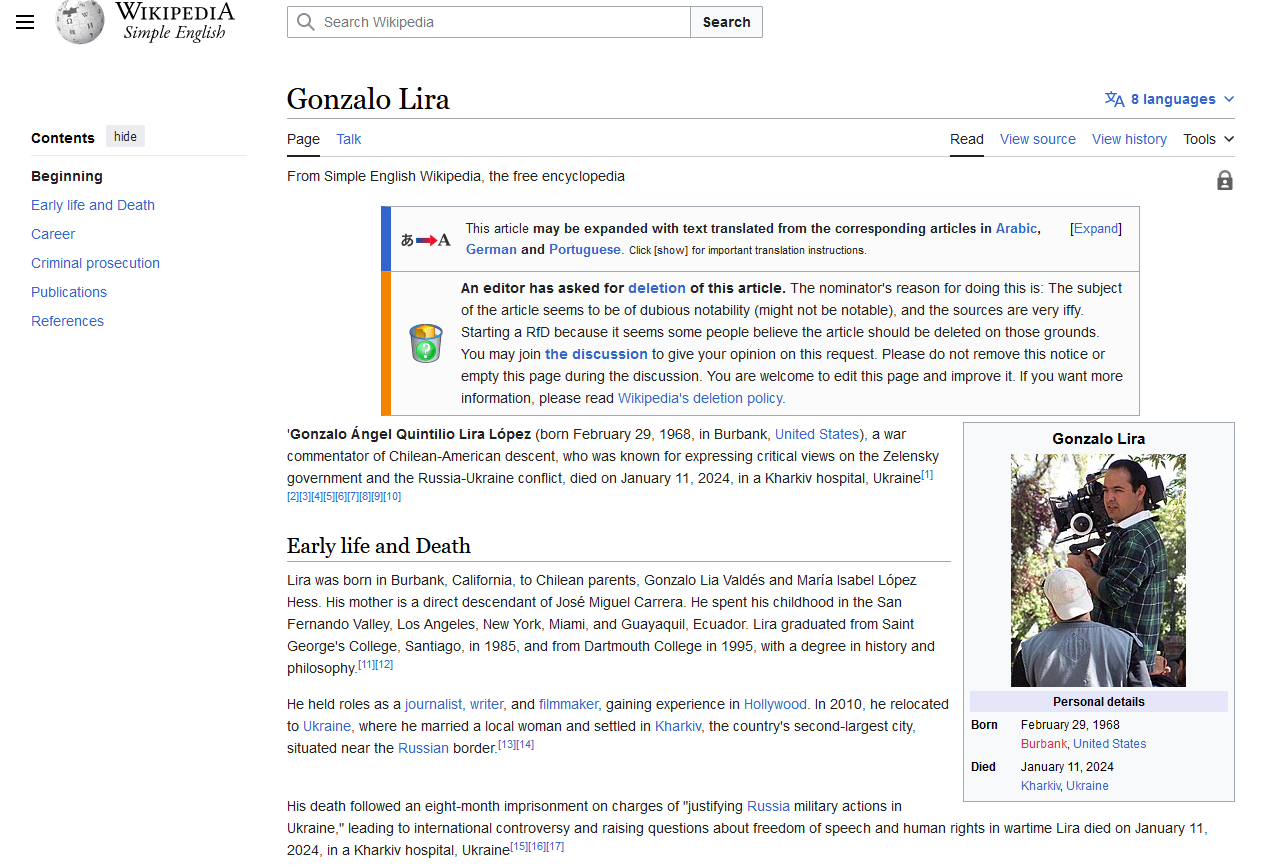Jump to Publications section in contents
This screenshot has width=1284, height=867.
pyautogui.click(x=69, y=292)
